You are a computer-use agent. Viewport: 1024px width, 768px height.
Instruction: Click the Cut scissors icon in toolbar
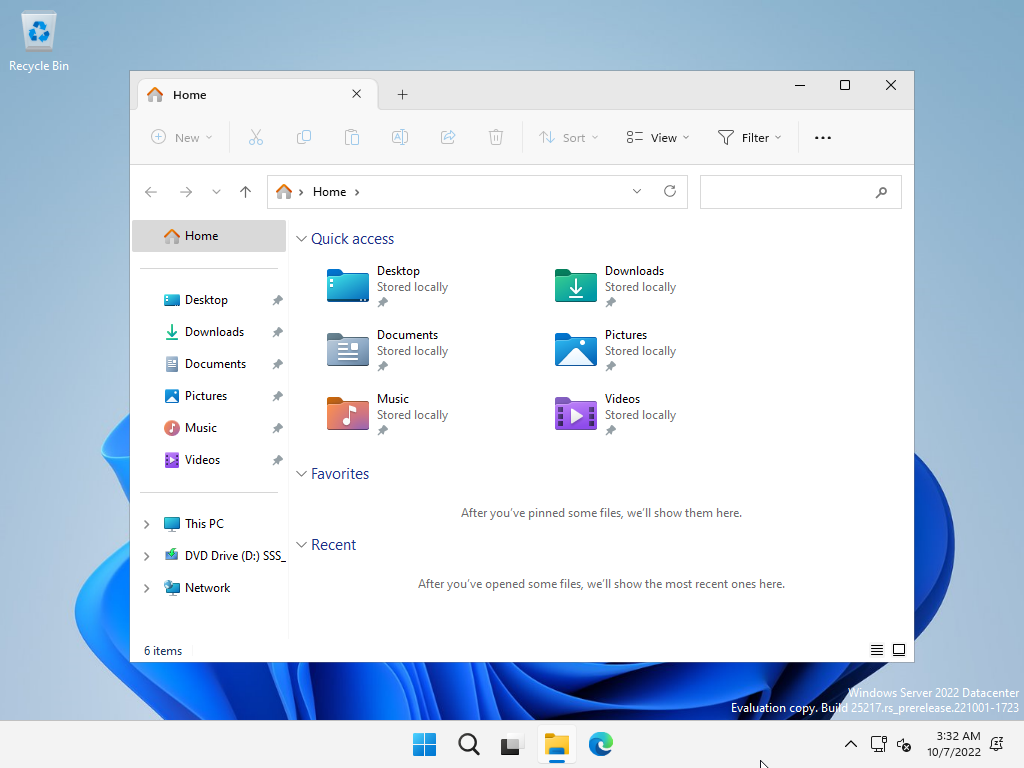[x=255, y=137]
